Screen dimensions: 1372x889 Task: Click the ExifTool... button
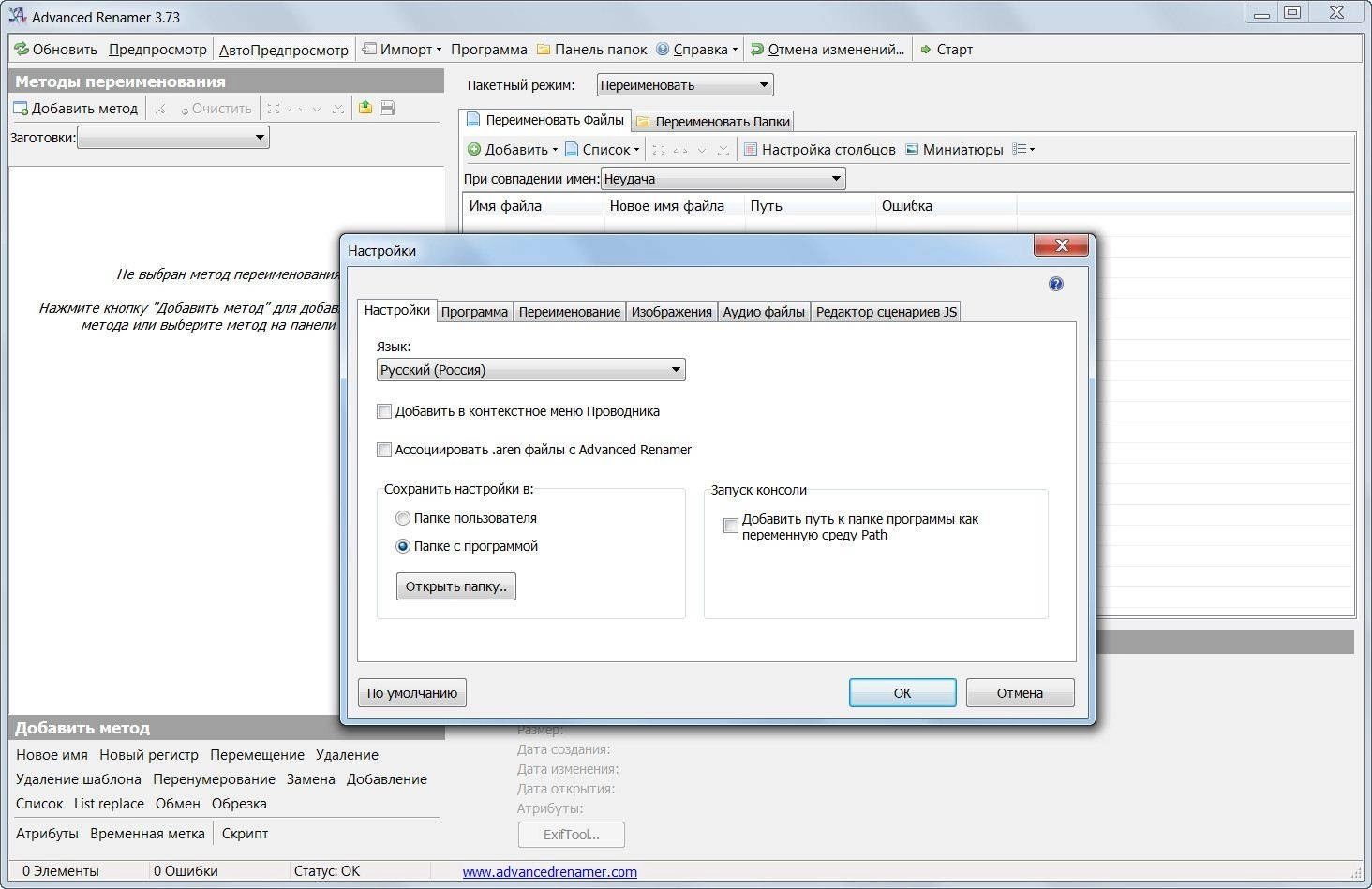tap(572, 835)
